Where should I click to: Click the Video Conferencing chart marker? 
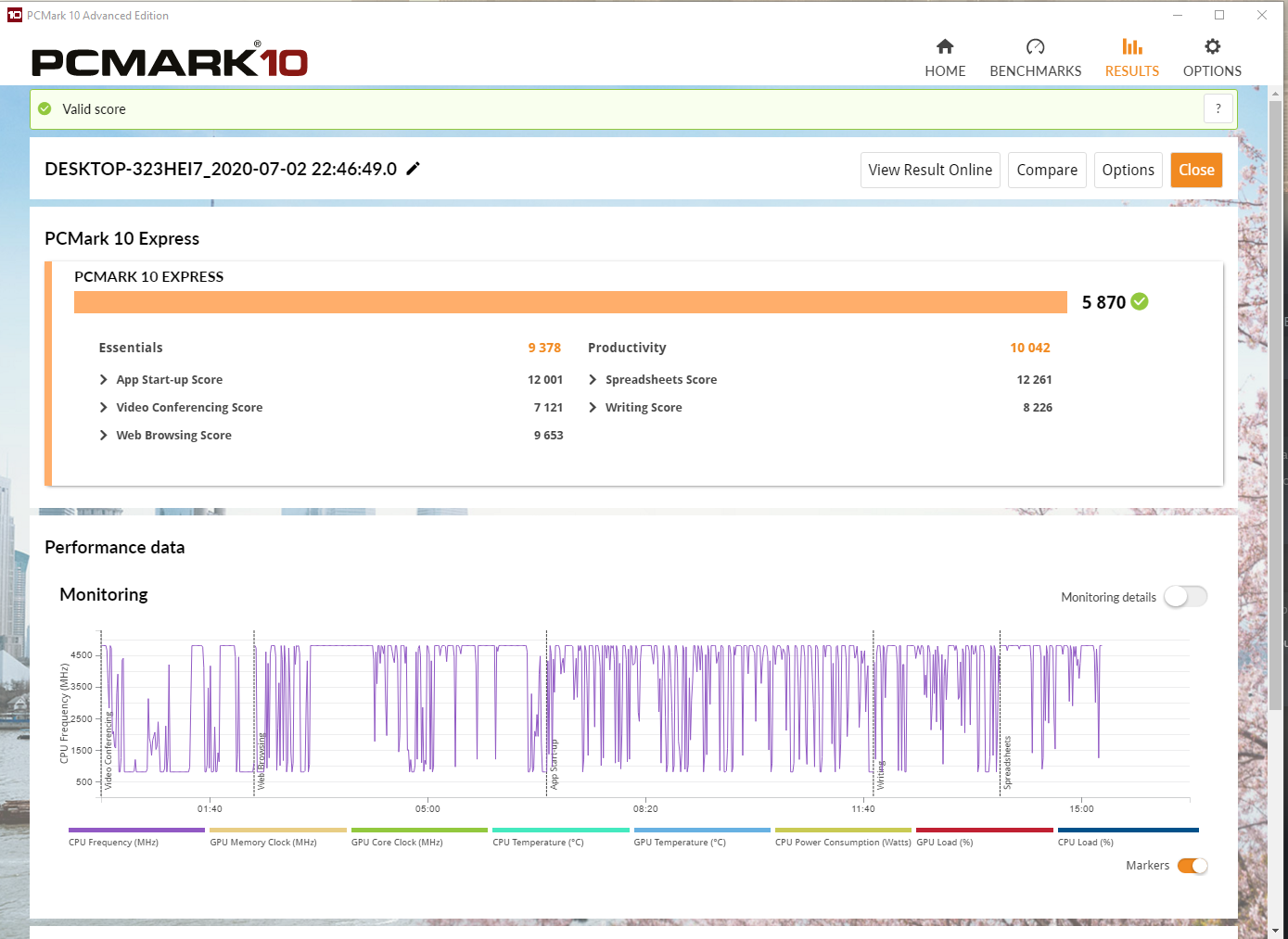point(108,751)
